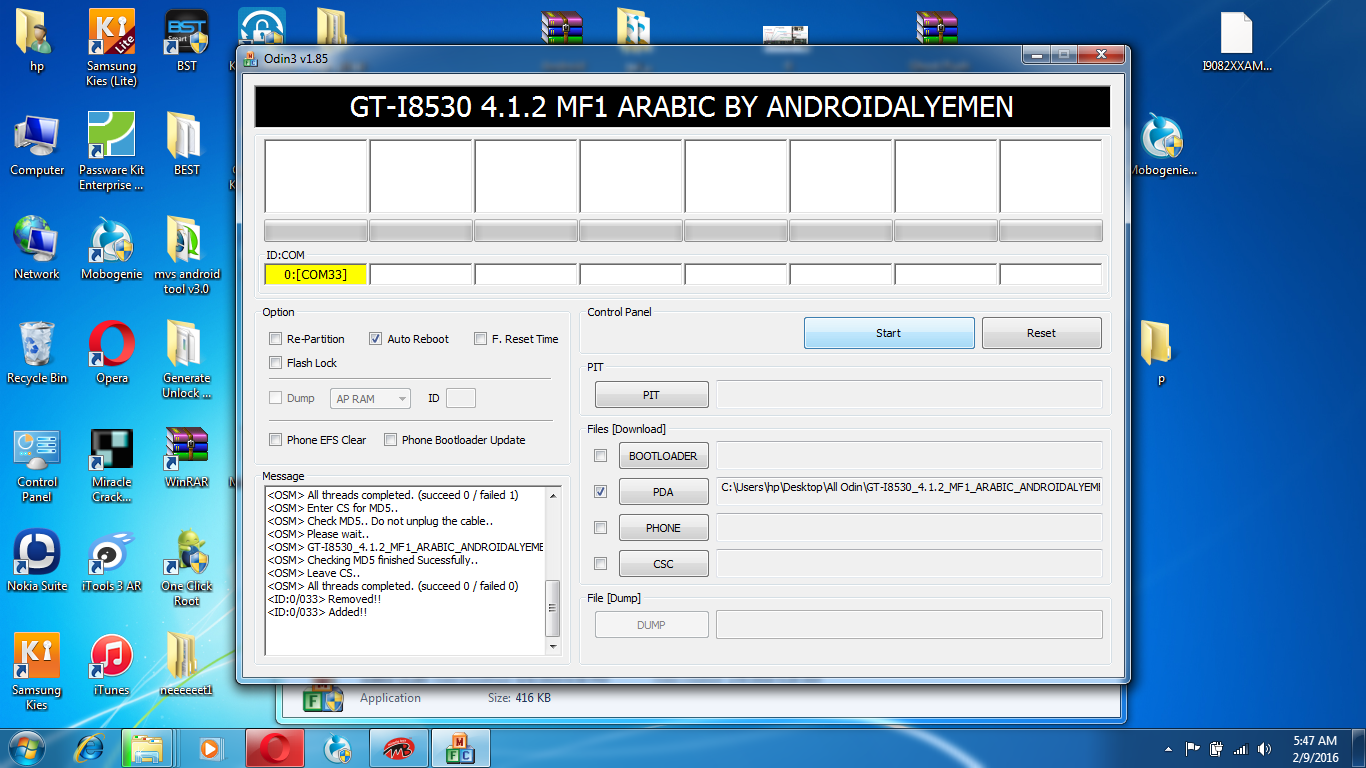Screen dimensions: 1366x768
Task: Uncheck the Auto Reboot option
Action: [376, 339]
